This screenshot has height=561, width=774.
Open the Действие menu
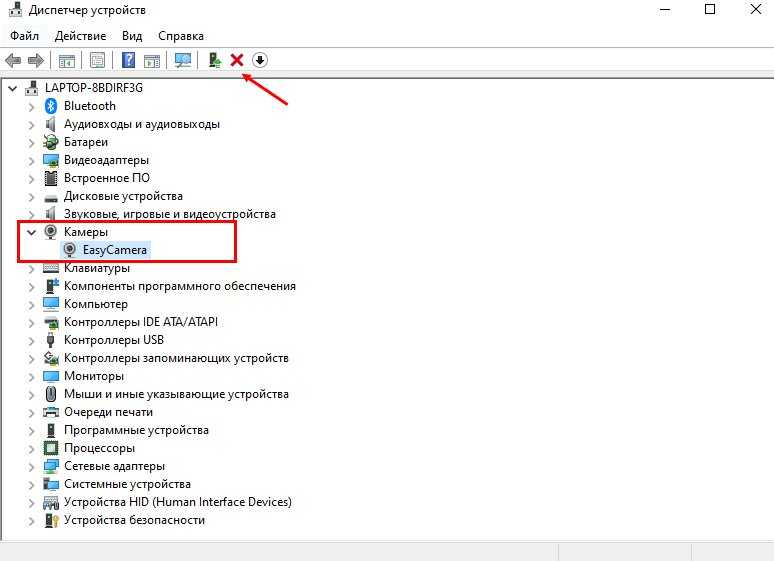point(80,36)
